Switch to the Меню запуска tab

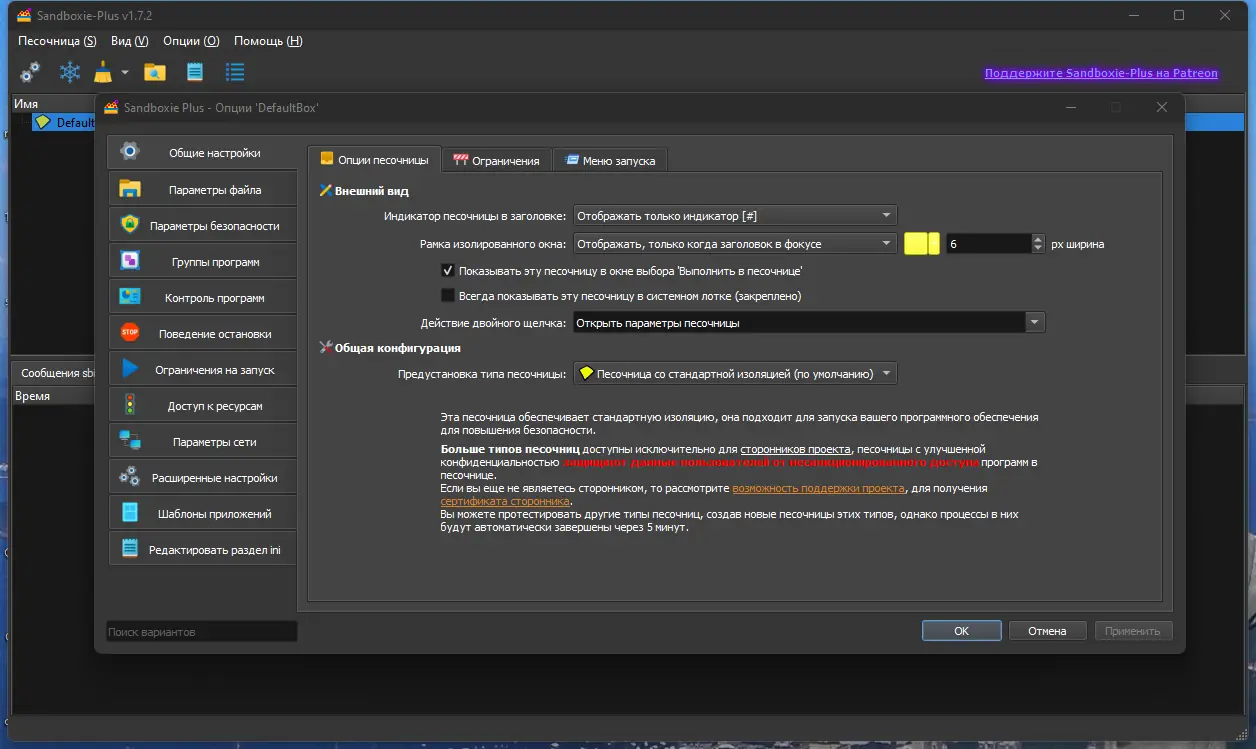pos(610,160)
